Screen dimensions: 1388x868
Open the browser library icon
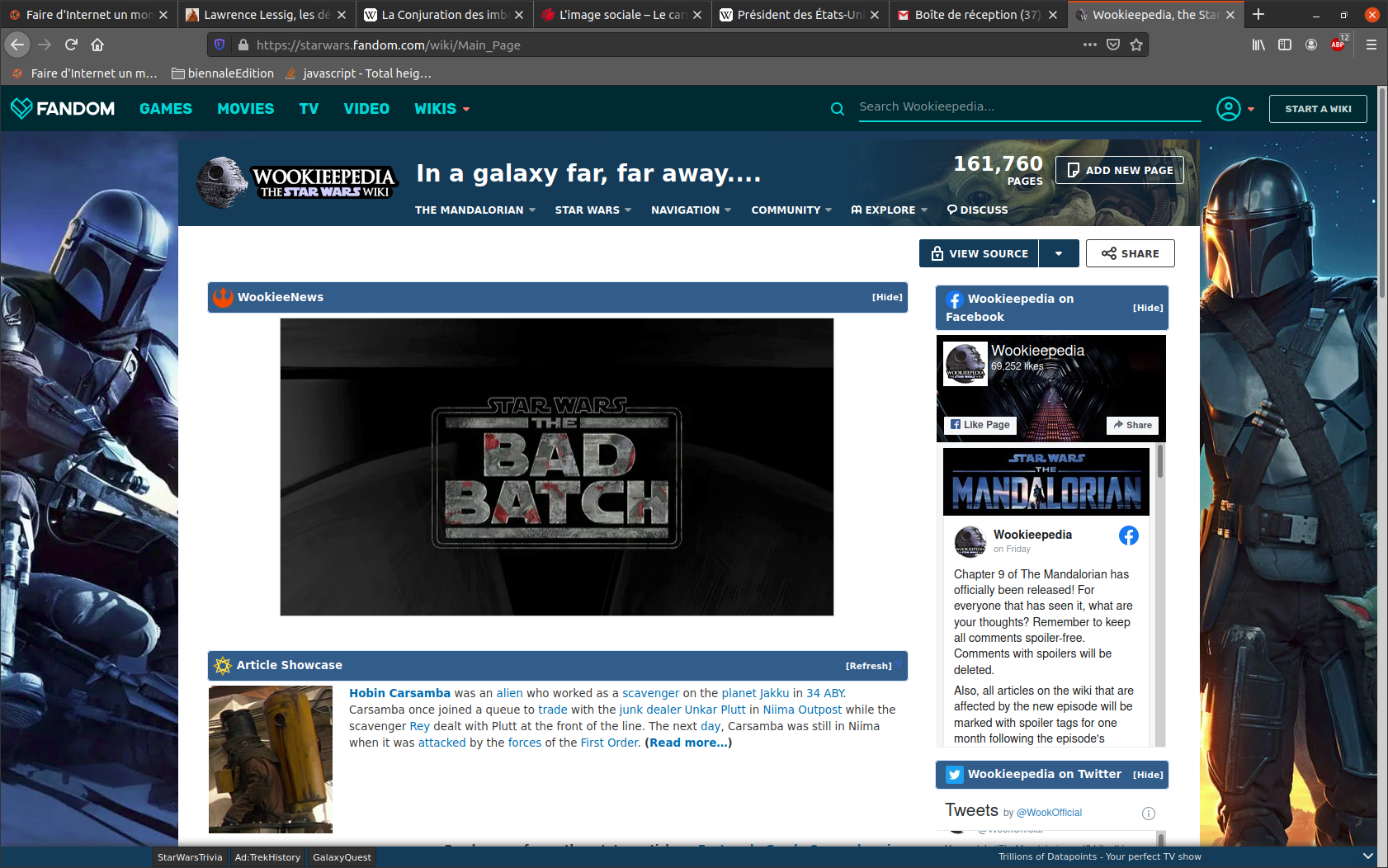point(1258,45)
